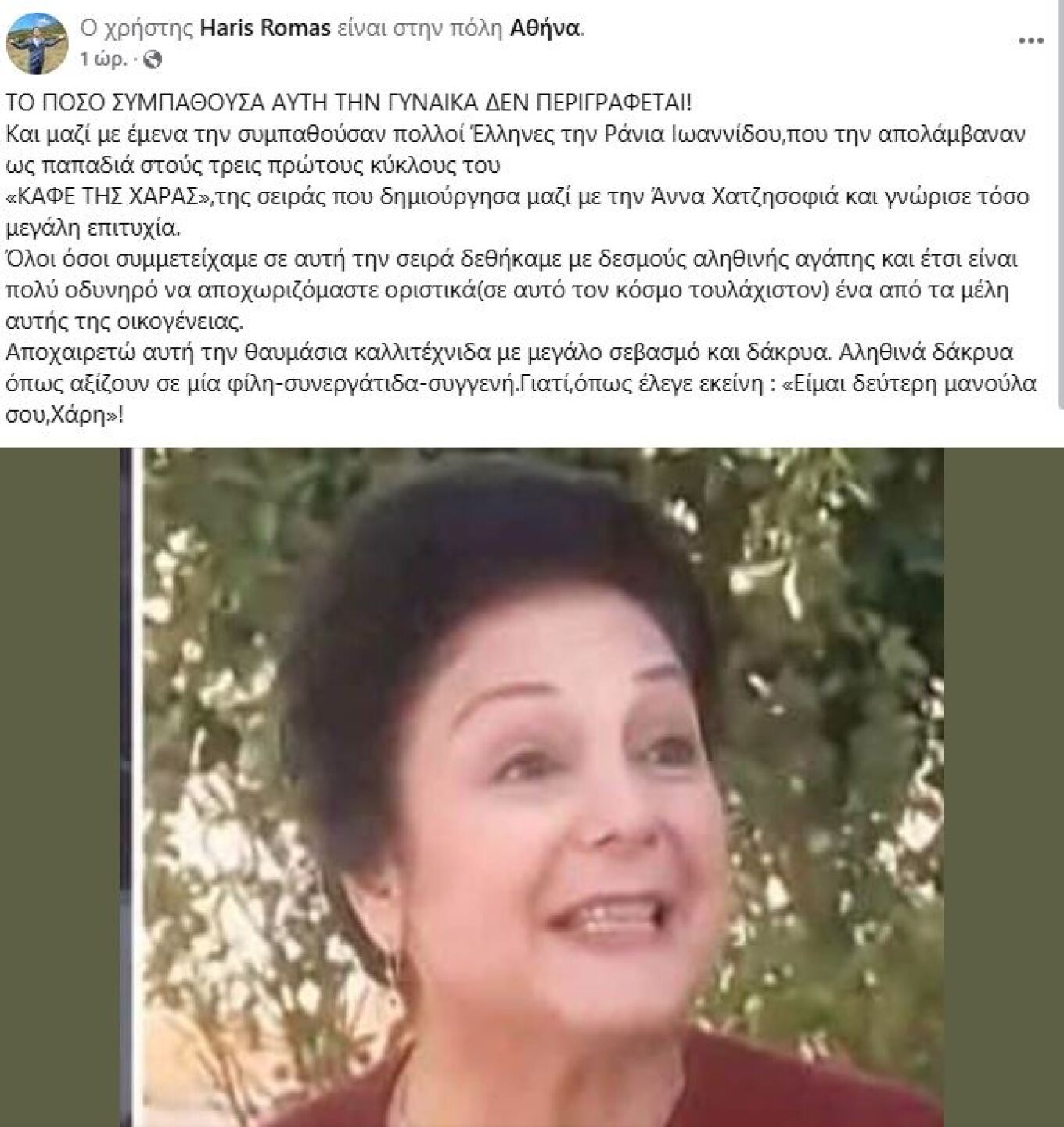Open the photo of the smiling woman
This screenshot has height=1127, width=1064.
point(532,787)
